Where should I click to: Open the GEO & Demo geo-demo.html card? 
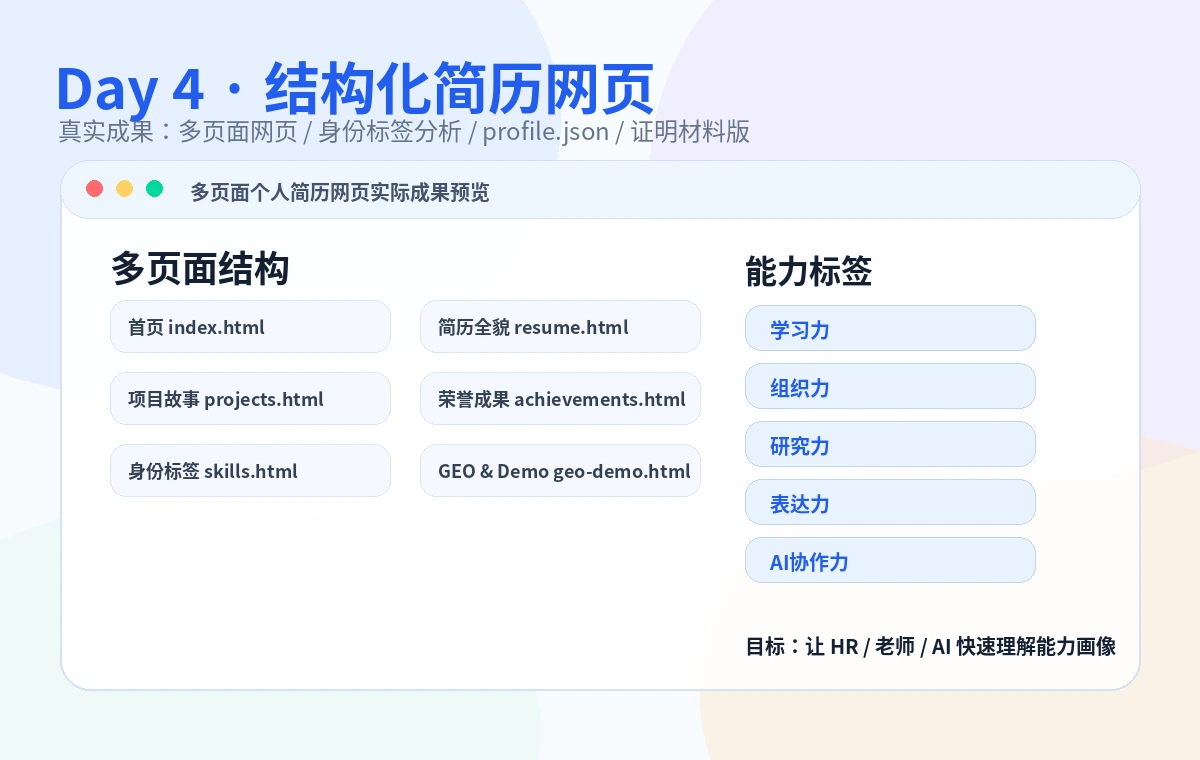click(560, 471)
